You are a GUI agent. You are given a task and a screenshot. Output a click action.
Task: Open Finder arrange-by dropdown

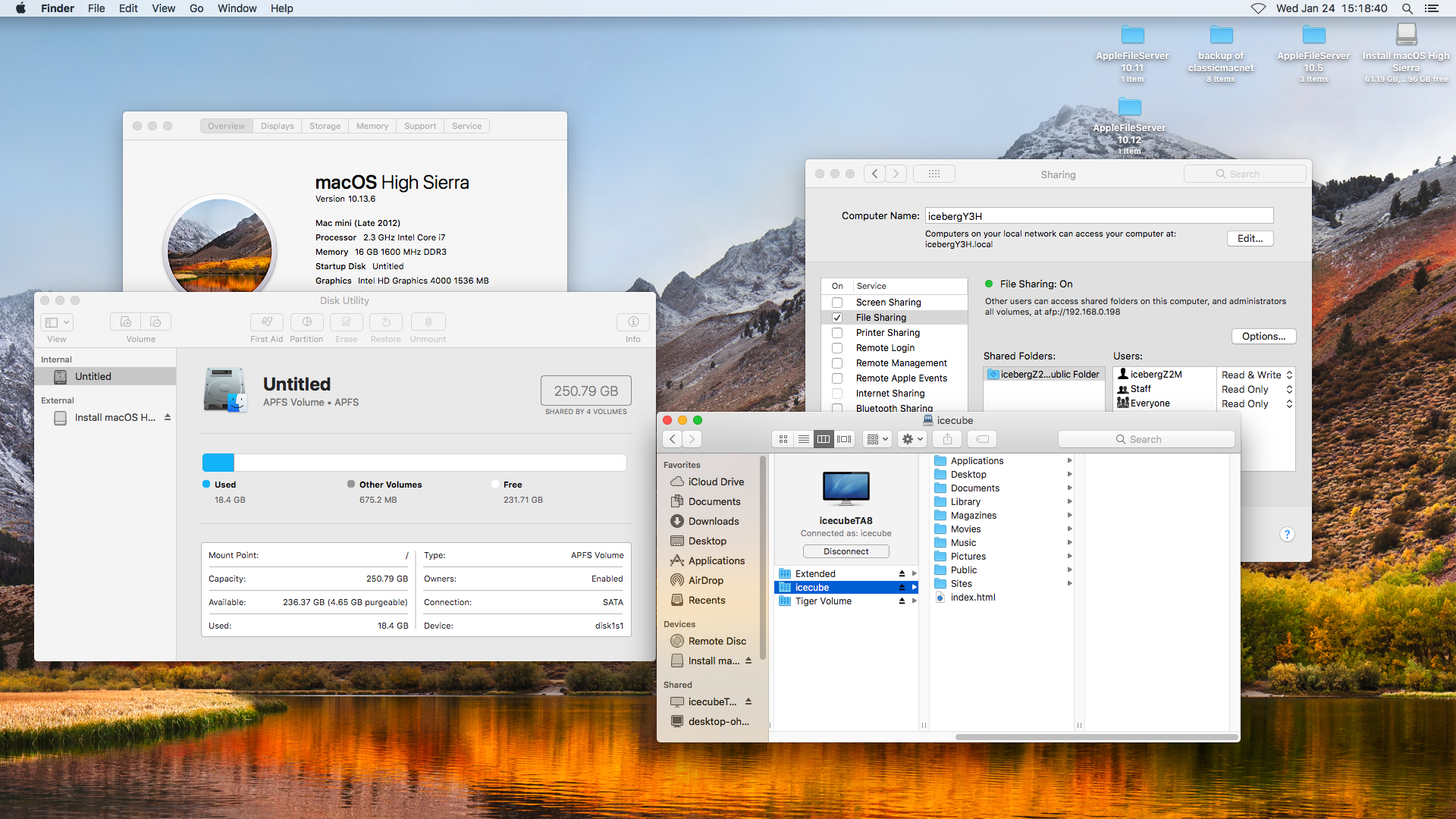877,439
